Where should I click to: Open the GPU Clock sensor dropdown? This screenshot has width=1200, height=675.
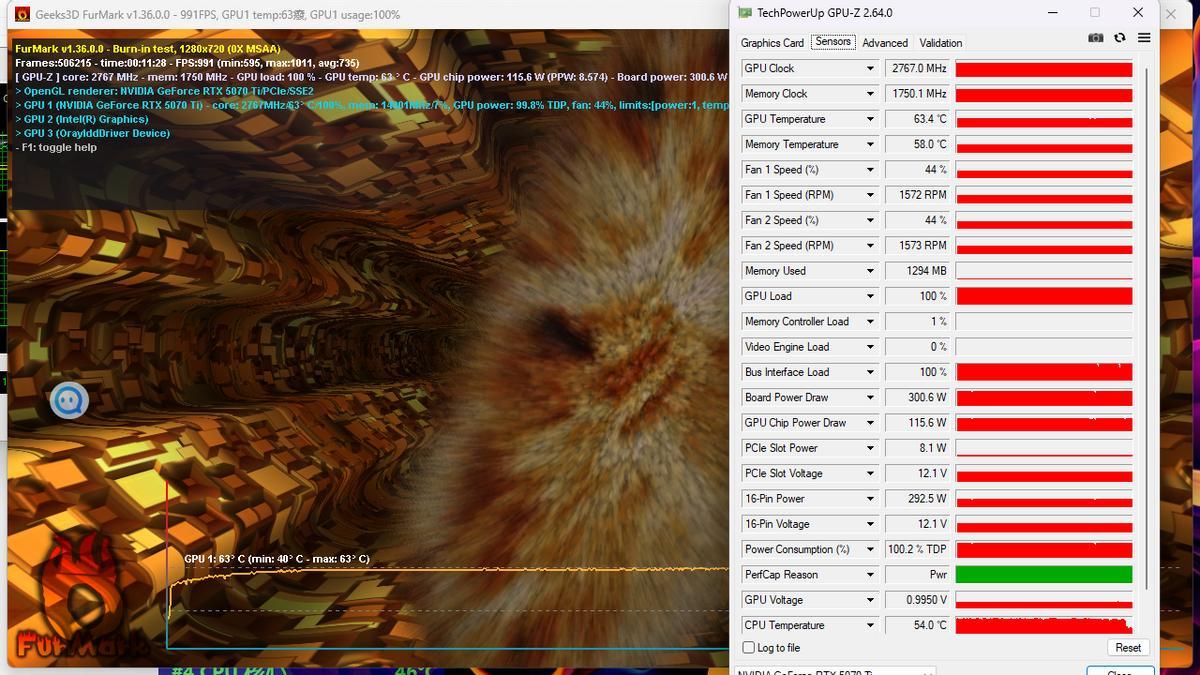point(870,69)
